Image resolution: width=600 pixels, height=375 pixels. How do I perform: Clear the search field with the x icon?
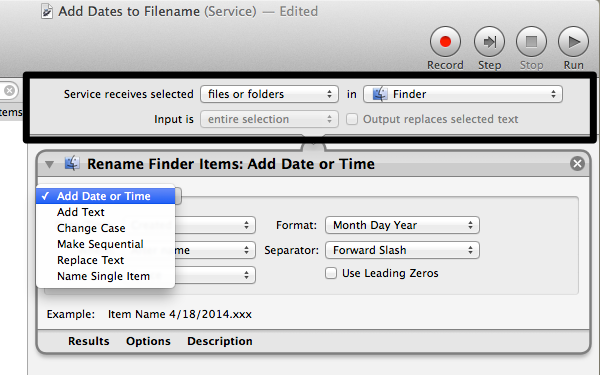[x=9, y=91]
